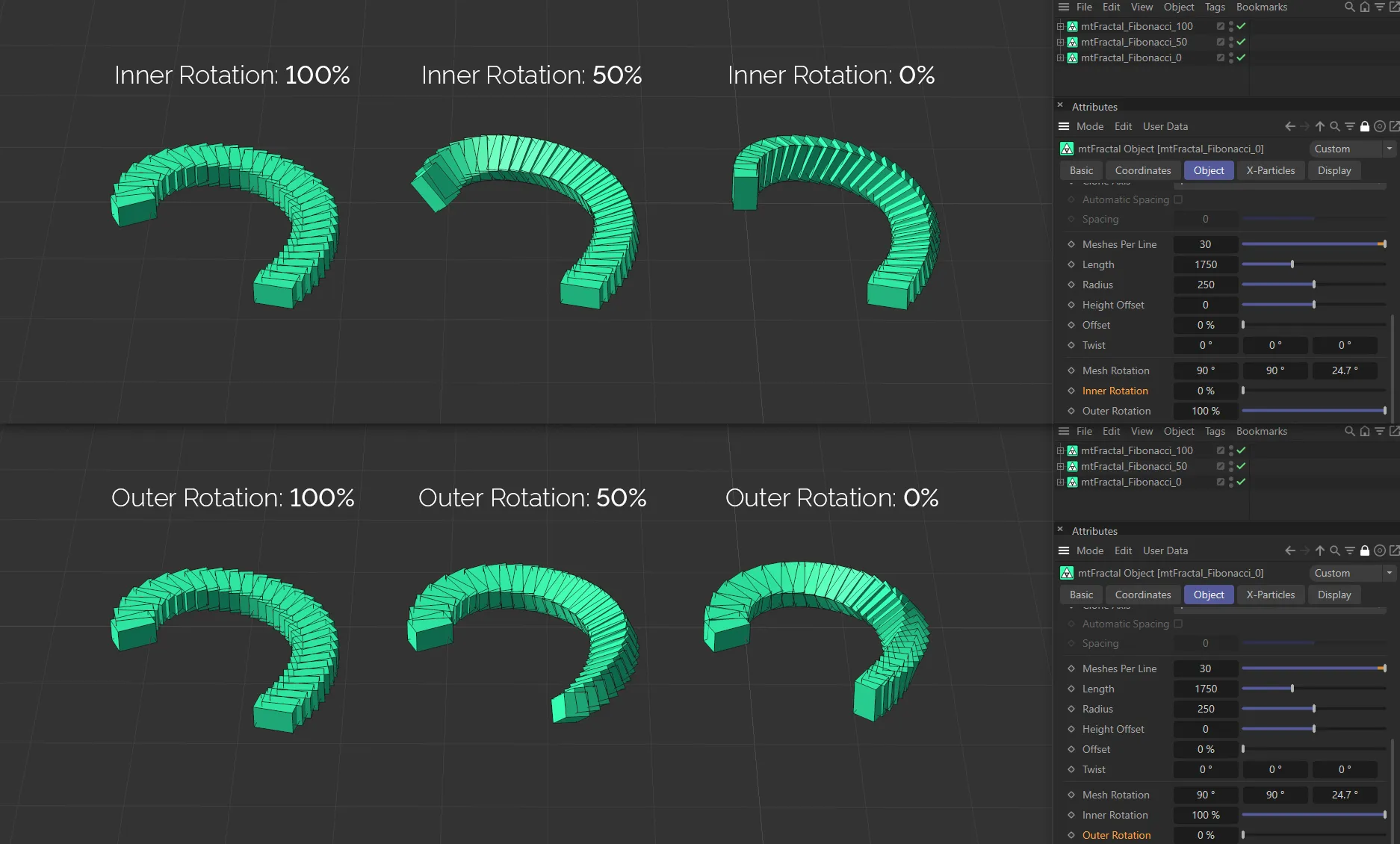Open the Custom dropdown in the upper Attributes panel
Image resolution: width=1400 pixels, height=844 pixels.
1352,149
